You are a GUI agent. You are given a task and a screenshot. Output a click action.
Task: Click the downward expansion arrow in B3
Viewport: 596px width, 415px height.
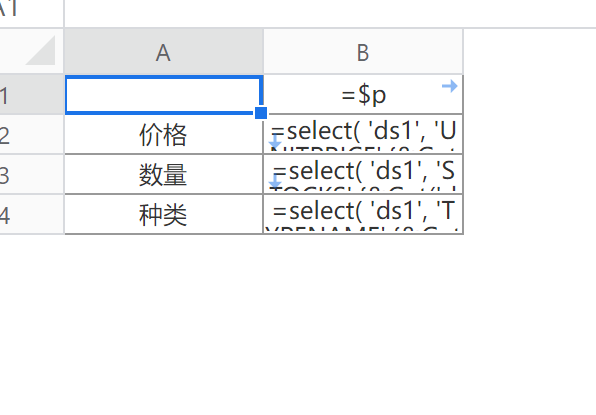275,182
